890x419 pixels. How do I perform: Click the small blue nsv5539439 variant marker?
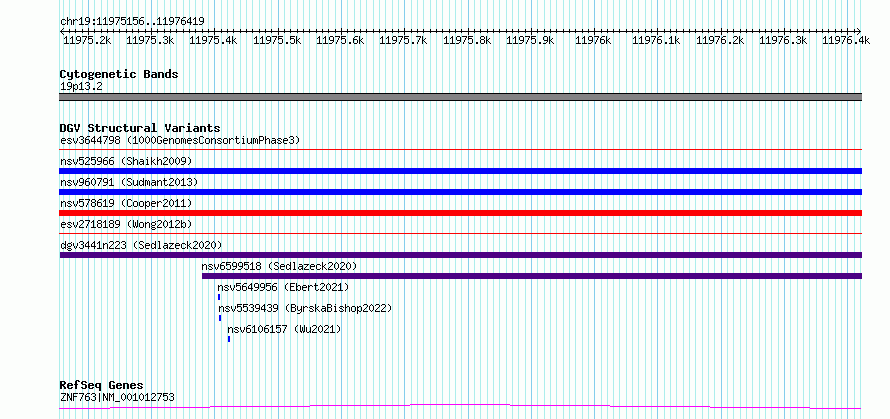(x=220, y=318)
